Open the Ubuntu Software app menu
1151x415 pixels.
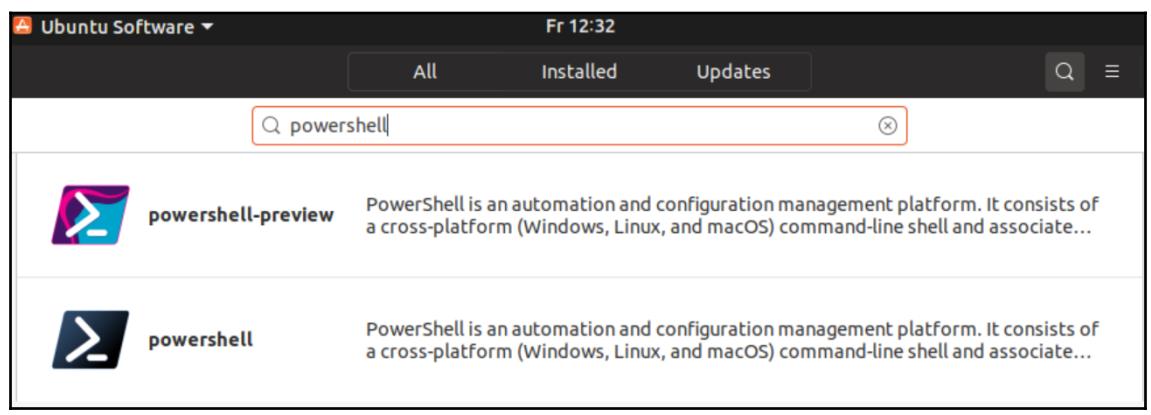(x=114, y=27)
